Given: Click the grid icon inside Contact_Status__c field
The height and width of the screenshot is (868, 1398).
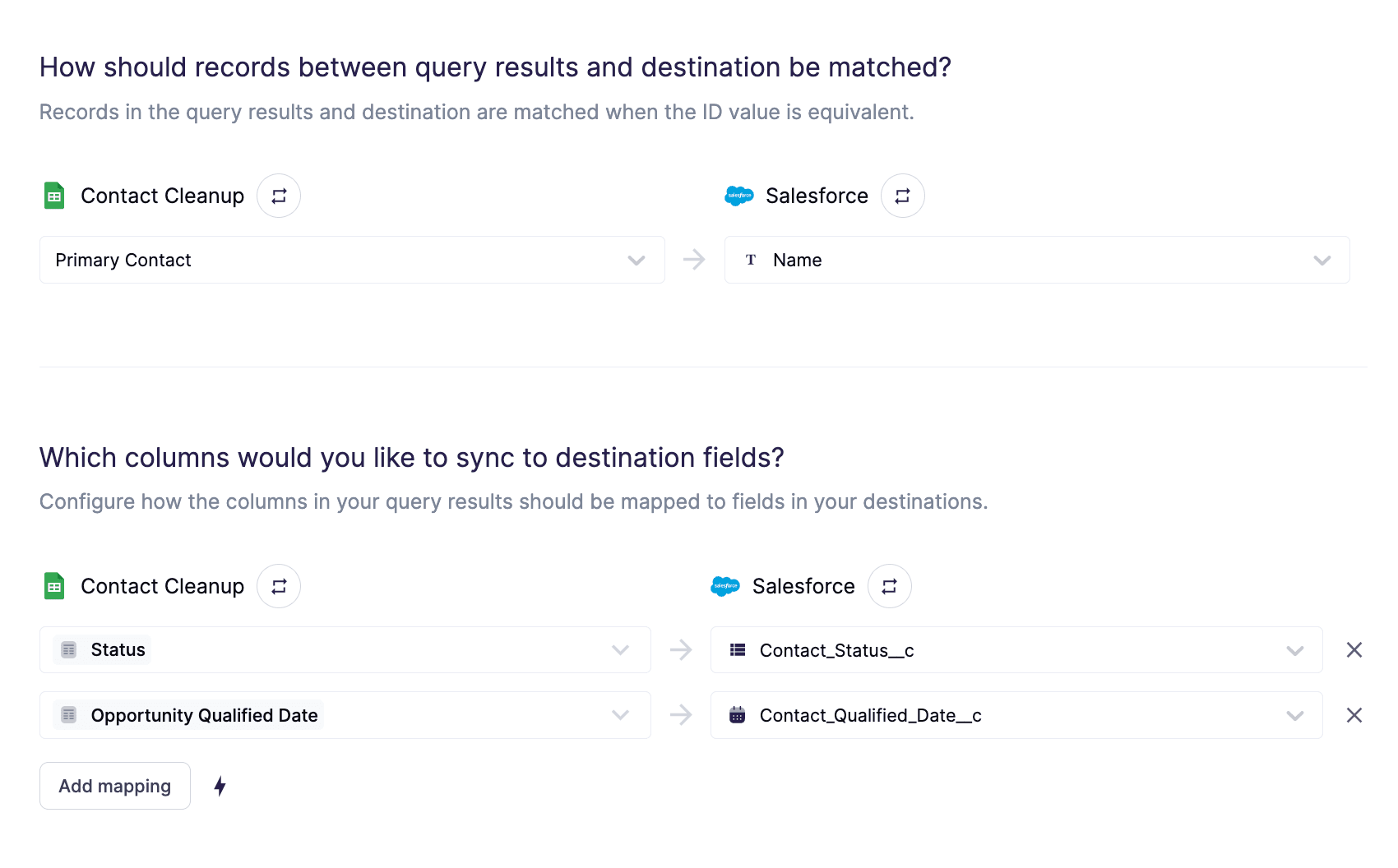Looking at the screenshot, I should coord(737,649).
